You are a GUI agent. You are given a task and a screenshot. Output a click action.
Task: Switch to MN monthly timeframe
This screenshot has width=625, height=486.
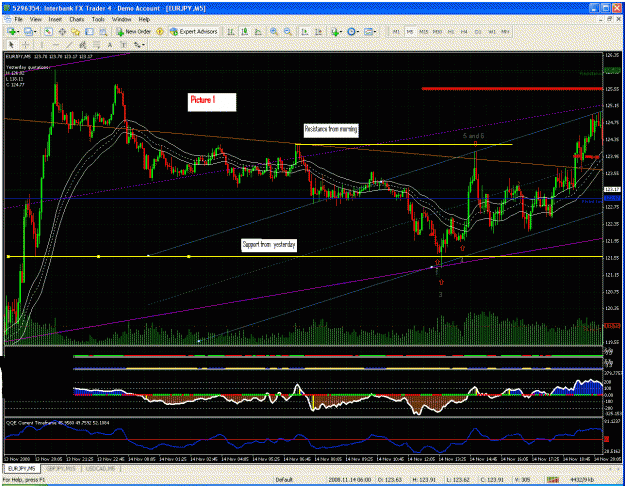pyautogui.click(x=505, y=32)
